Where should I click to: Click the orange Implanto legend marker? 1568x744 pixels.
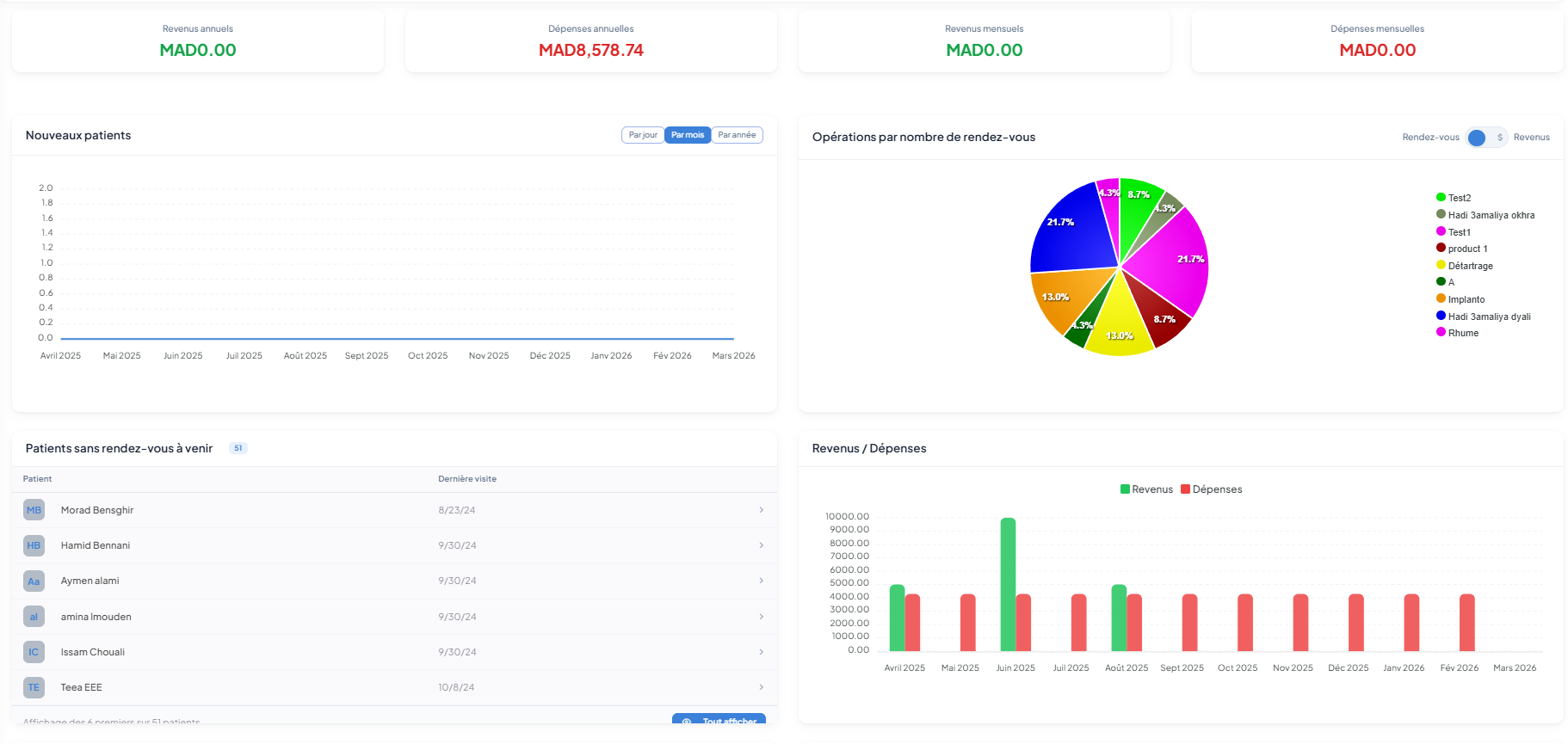pos(1441,299)
